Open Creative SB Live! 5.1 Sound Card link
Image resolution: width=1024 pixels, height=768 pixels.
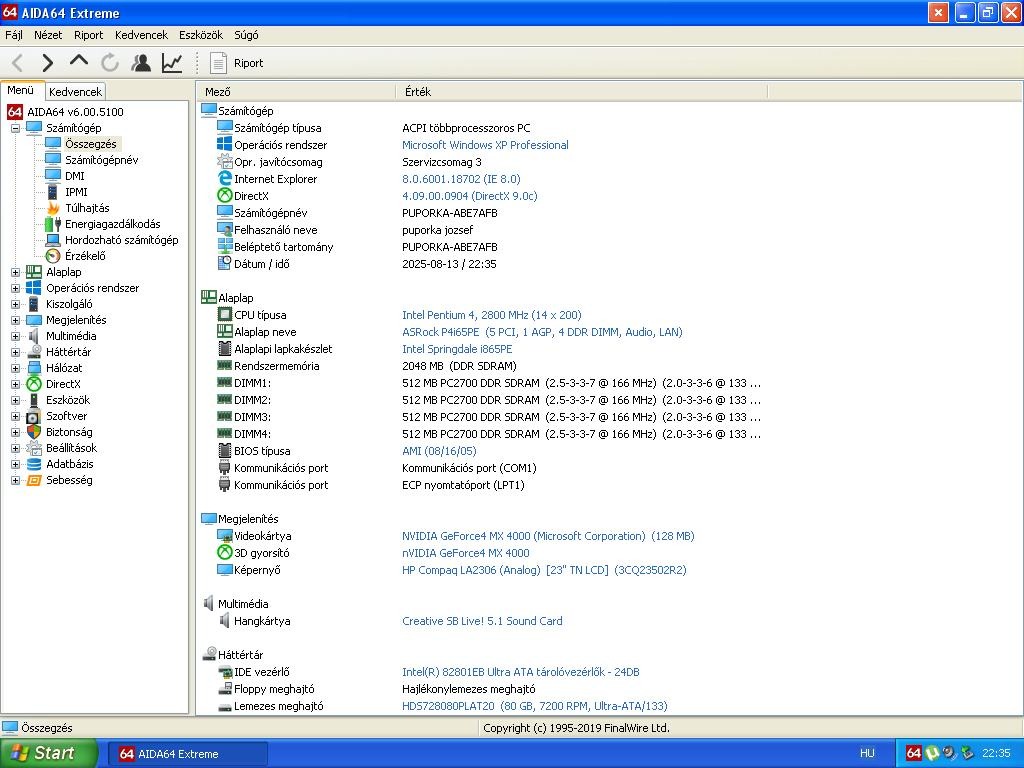482,621
